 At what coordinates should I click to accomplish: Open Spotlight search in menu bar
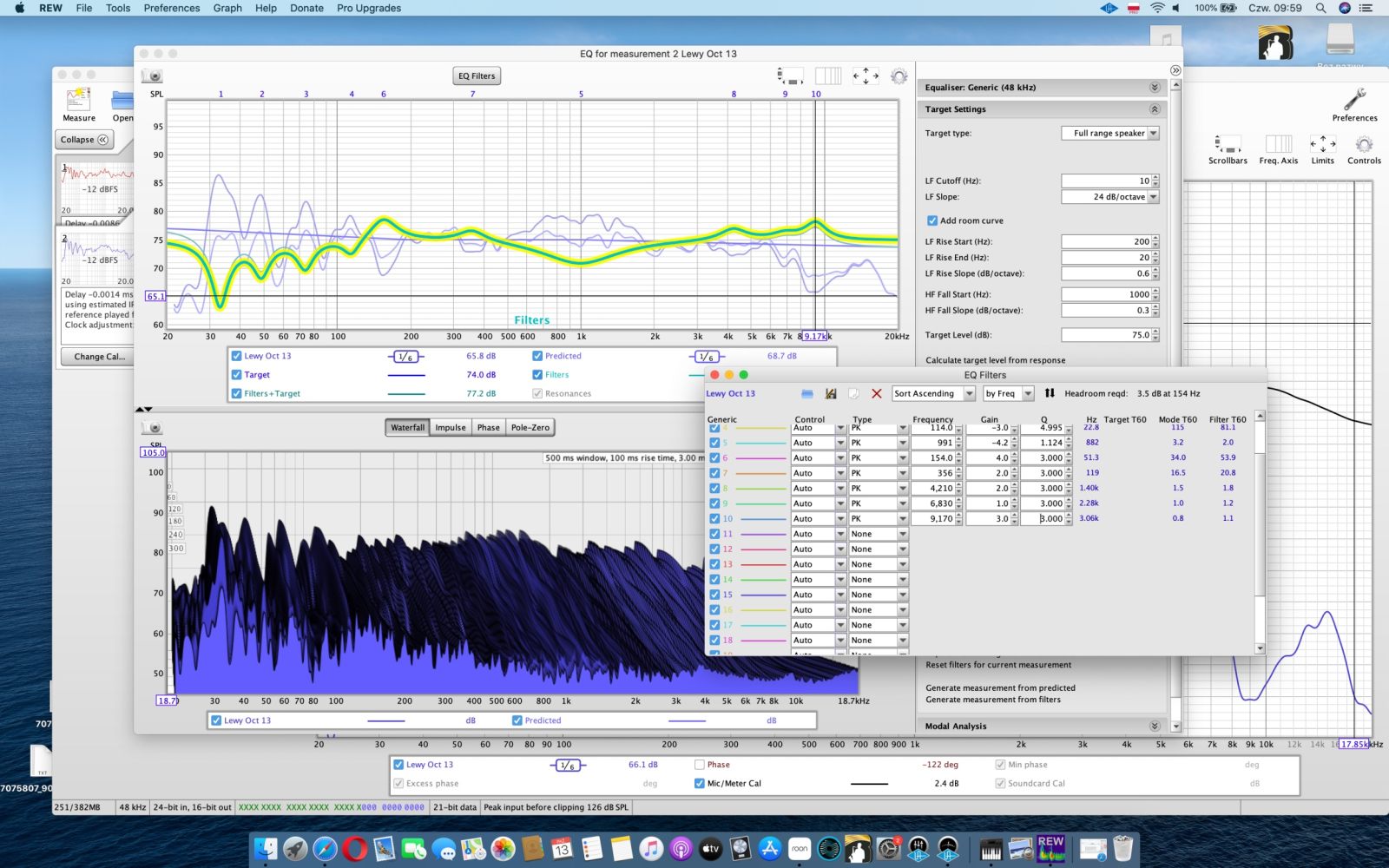pyautogui.click(x=1320, y=8)
